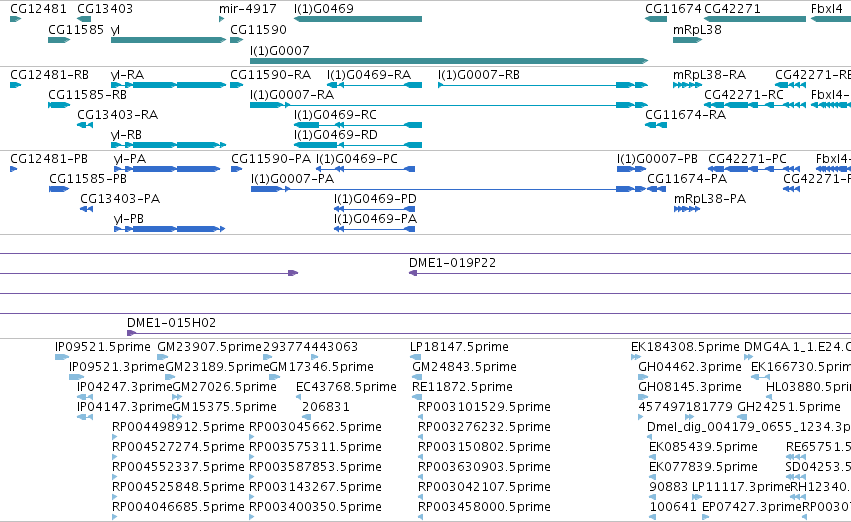851x522 pixels.
Task: Open EST GM24843.5prime
Action: pyautogui.click(x=464, y=367)
